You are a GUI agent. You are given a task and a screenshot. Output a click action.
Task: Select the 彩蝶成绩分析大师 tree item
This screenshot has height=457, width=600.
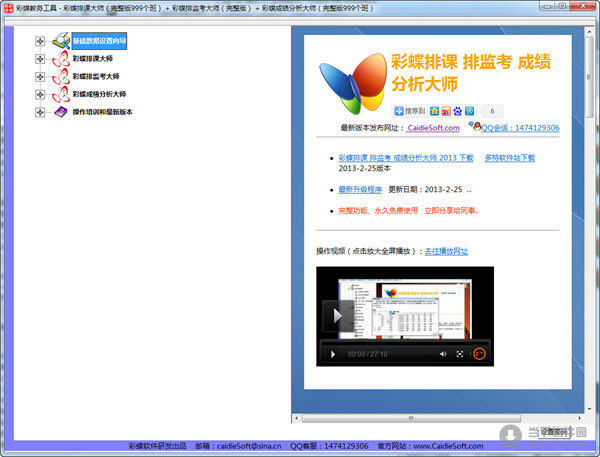[99, 94]
